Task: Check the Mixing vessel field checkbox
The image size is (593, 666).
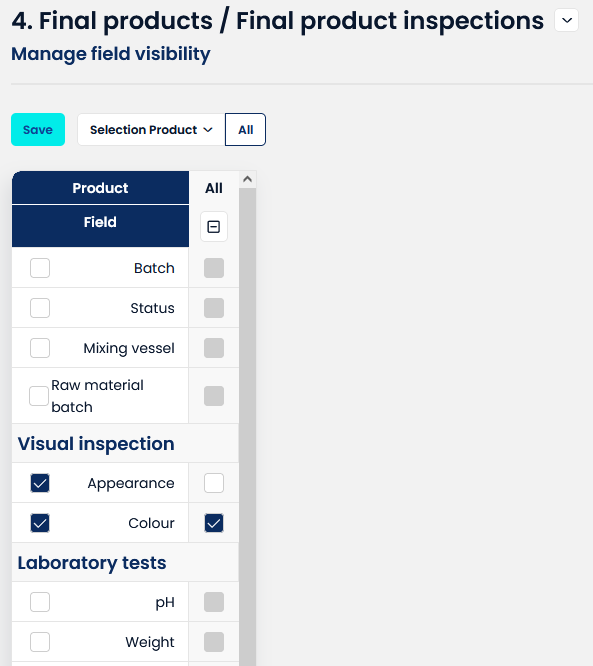Action: pos(40,348)
